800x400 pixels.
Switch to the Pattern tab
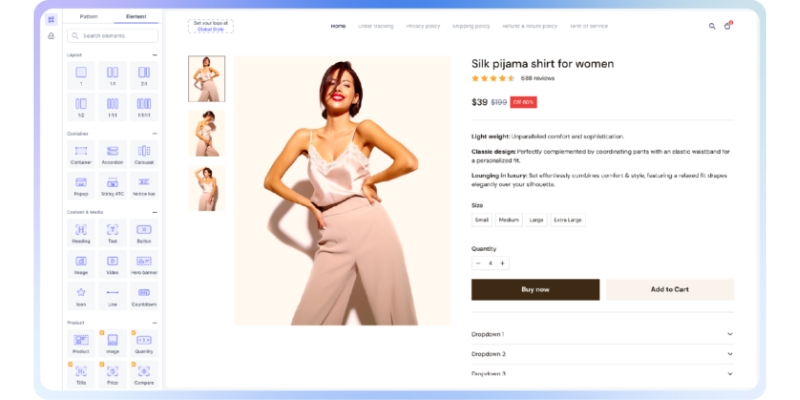tap(89, 16)
